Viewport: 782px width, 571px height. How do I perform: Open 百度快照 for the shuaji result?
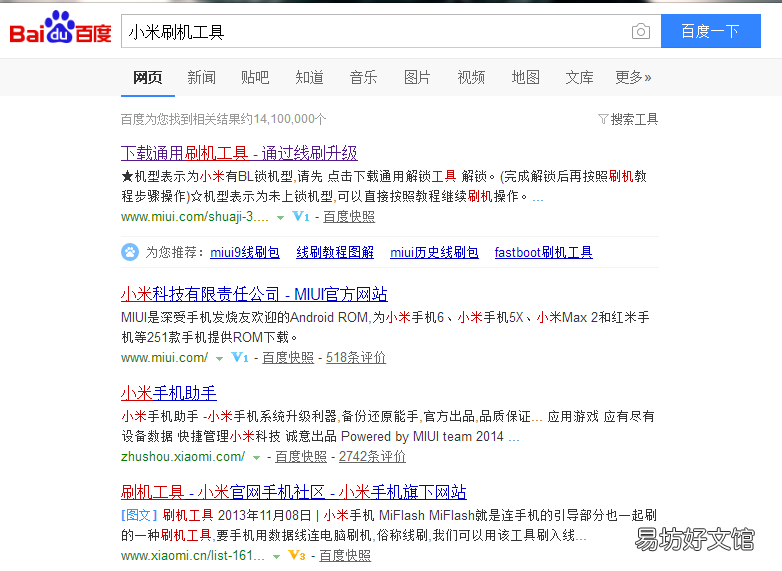[x=349, y=217]
